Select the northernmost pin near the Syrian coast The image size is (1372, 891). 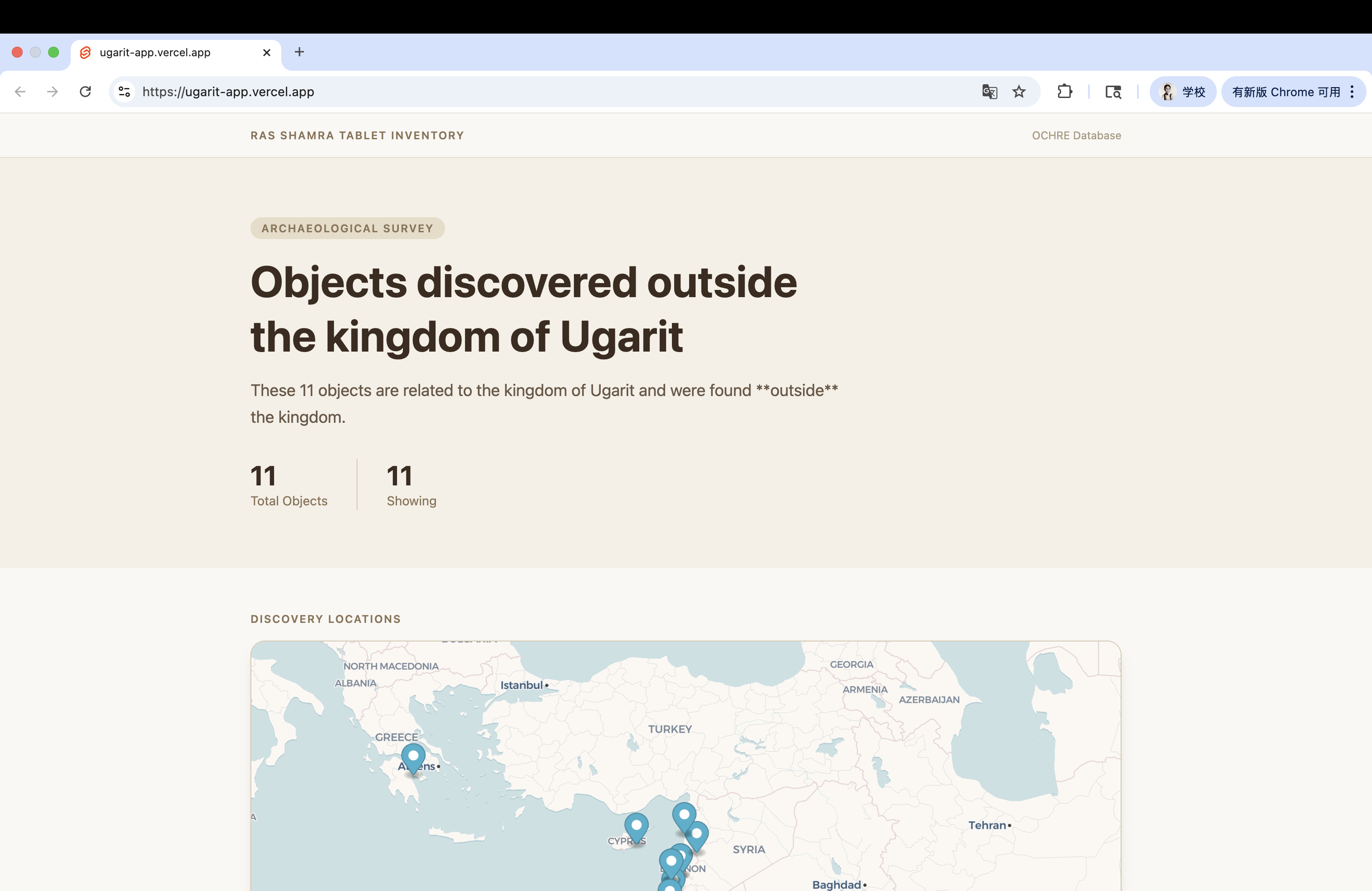pos(684,814)
